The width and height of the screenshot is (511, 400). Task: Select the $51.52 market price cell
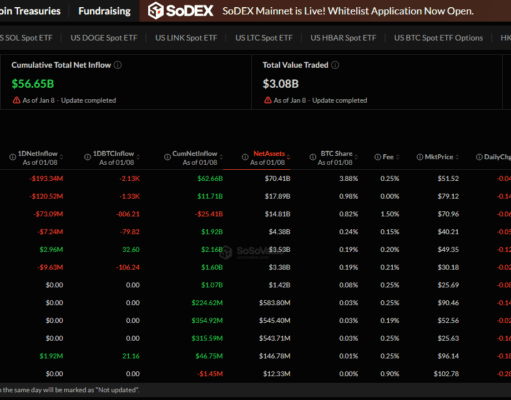(448, 179)
